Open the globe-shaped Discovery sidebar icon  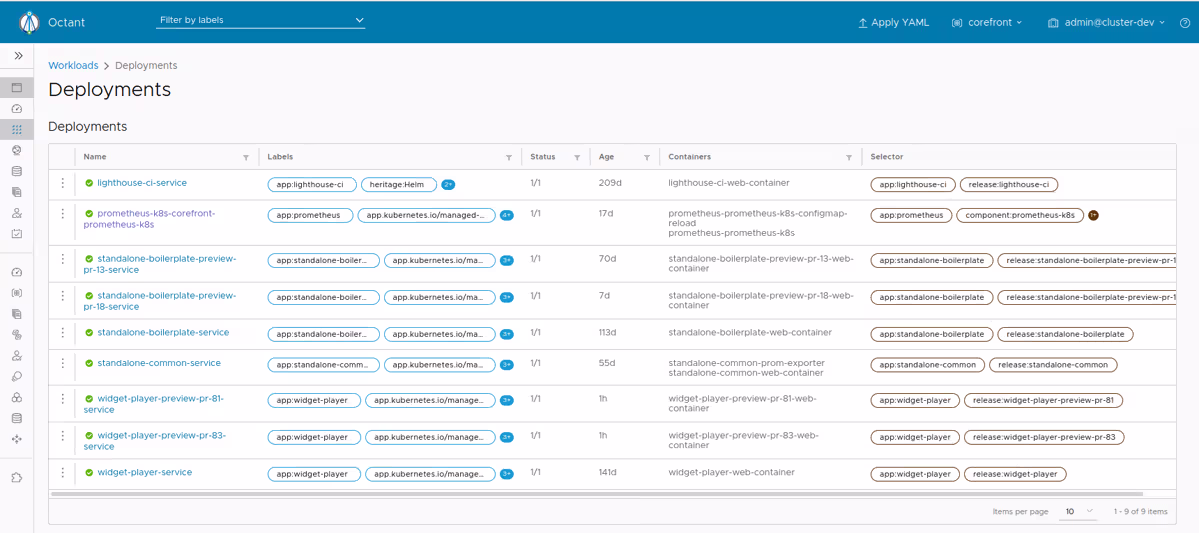[x=17, y=151]
